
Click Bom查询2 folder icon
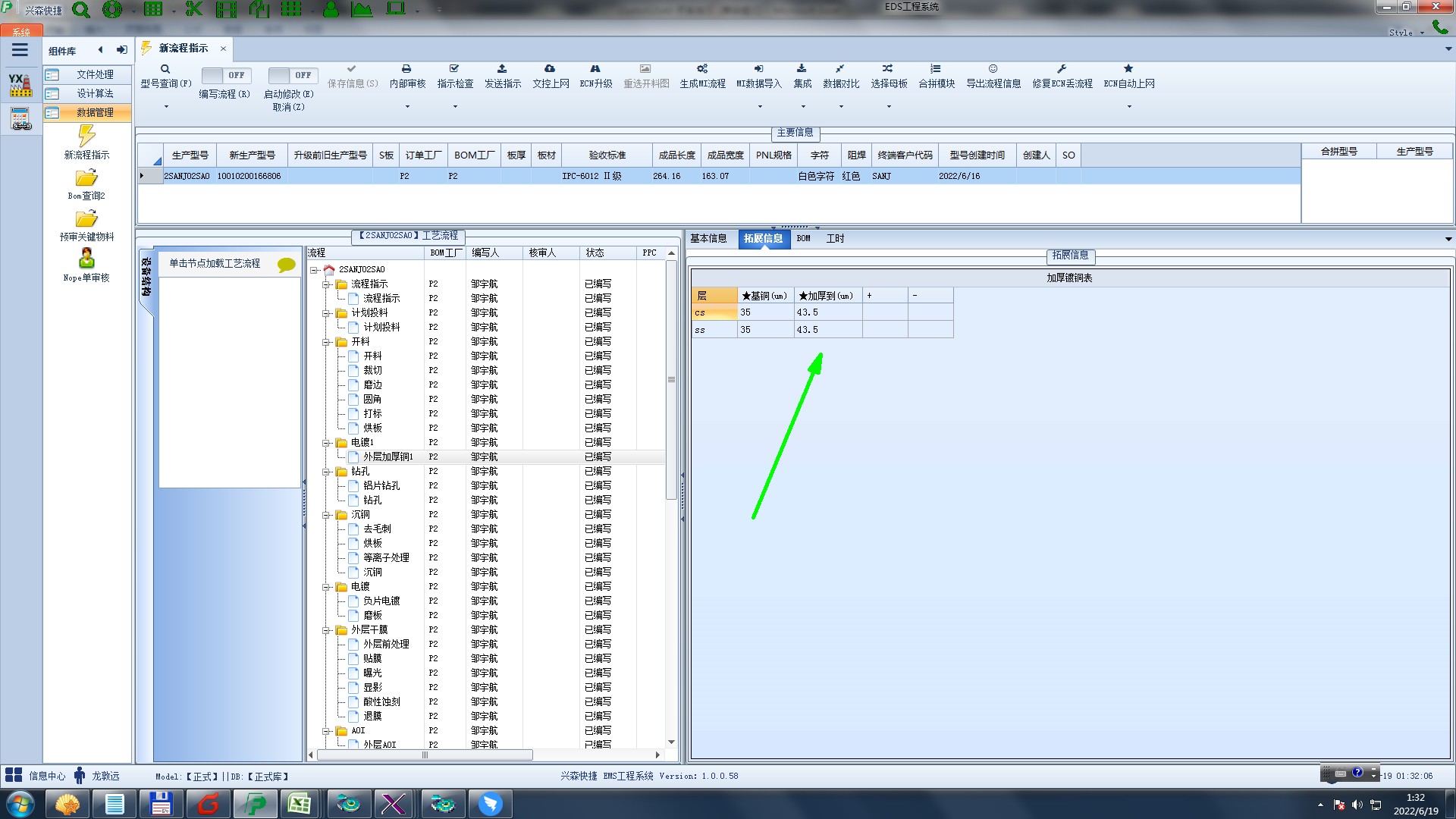click(86, 178)
